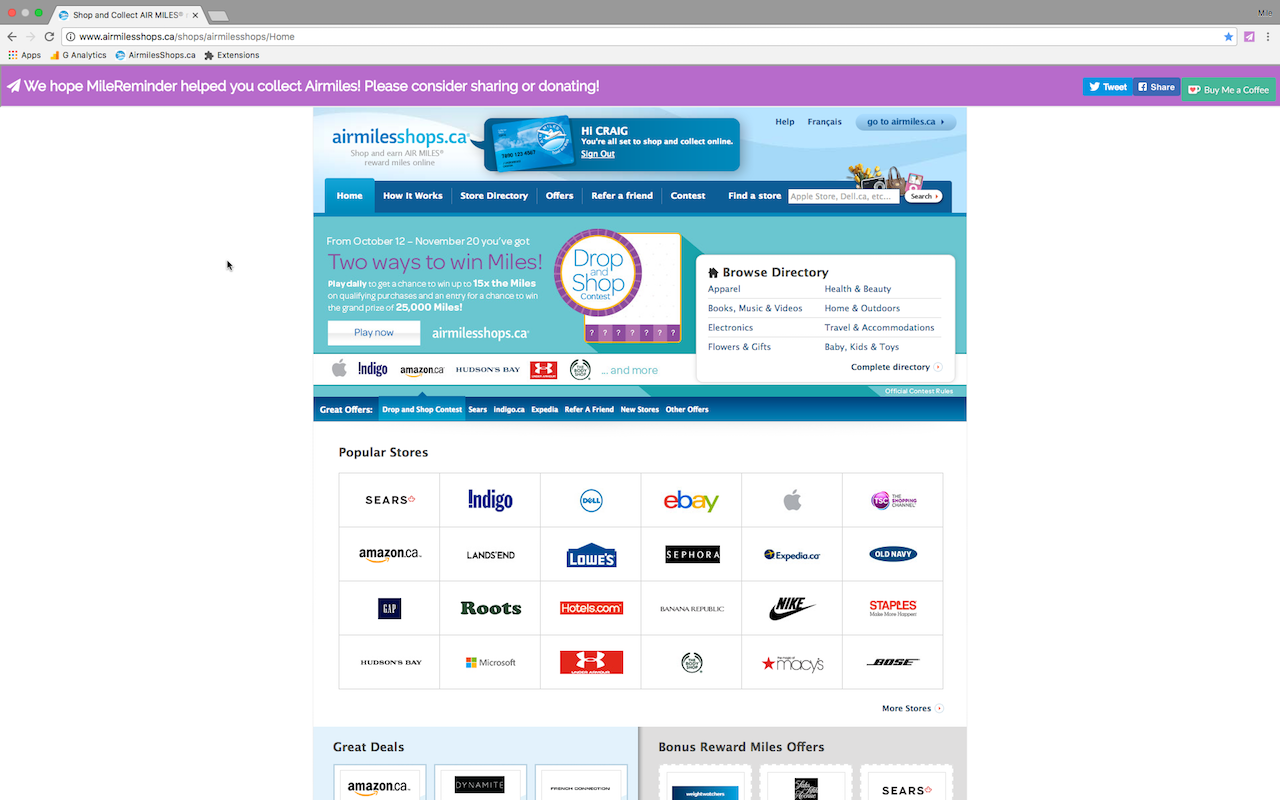Screen dimensions: 1280x800
Task: Open the Electronics directory category
Action: pyautogui.click(x=731, y=327)
